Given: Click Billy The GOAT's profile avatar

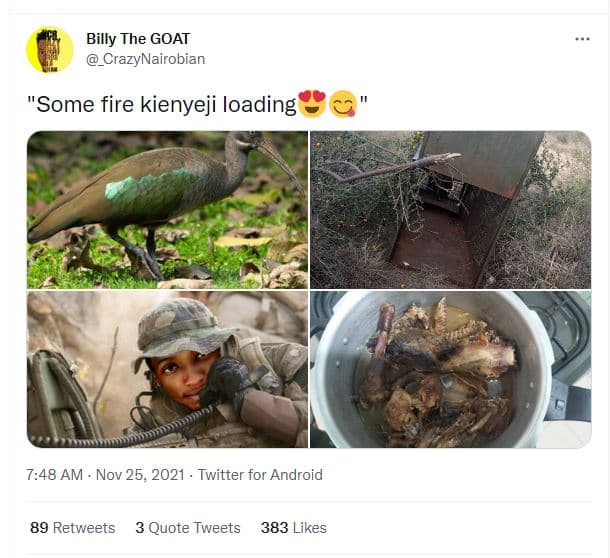Looking at the screenshot, I should tap(50, 50).
